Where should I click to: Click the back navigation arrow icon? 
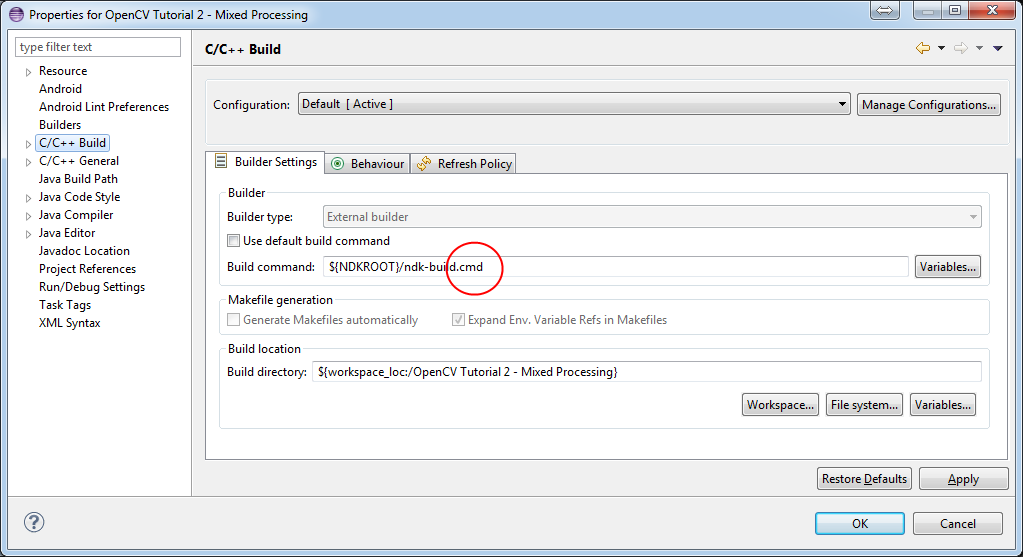[922, 49]
